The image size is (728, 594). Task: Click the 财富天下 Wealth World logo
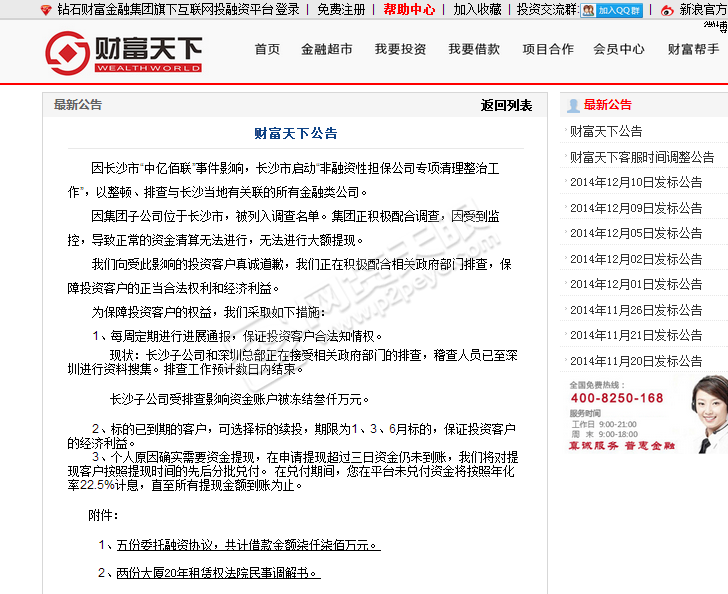coord(124,53)
